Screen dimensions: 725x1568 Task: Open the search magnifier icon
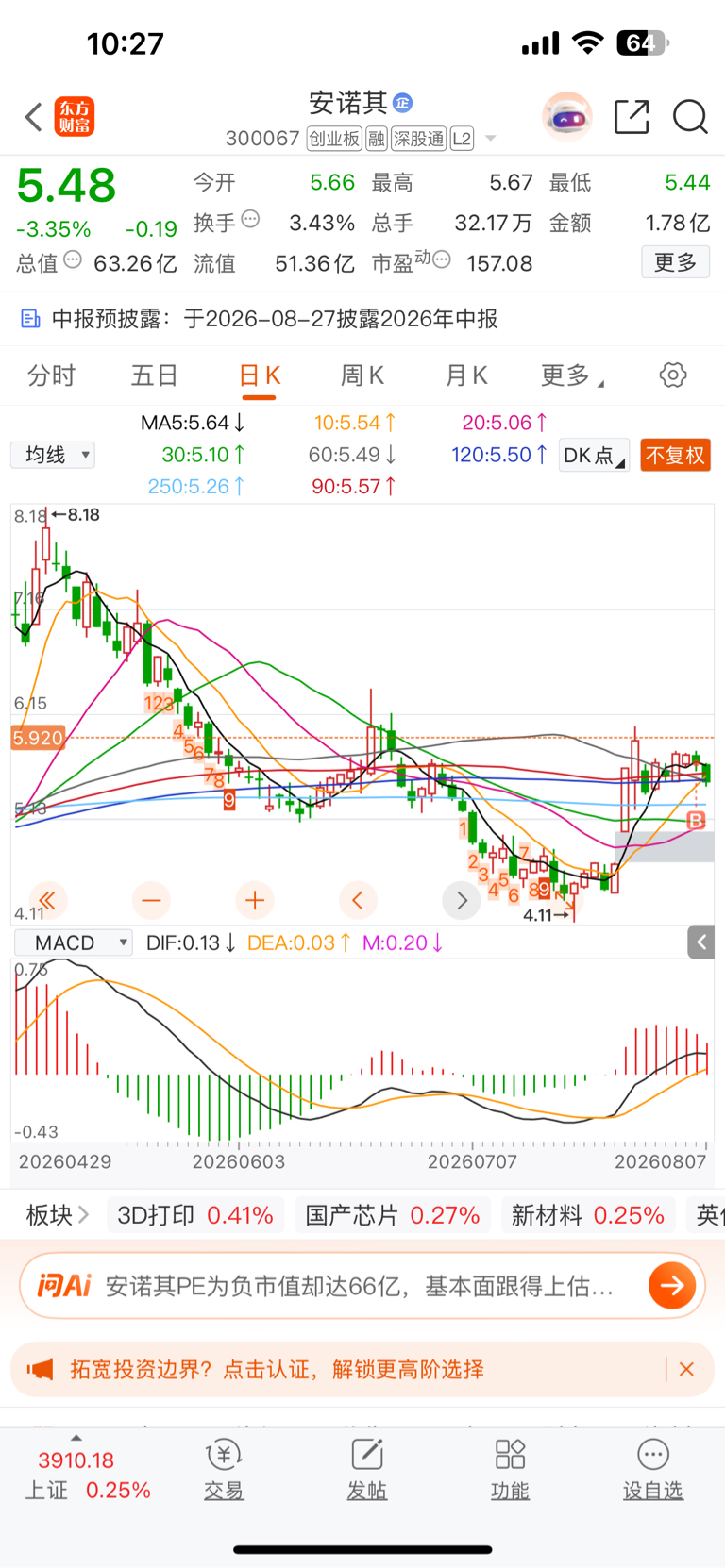coord(690,117)
